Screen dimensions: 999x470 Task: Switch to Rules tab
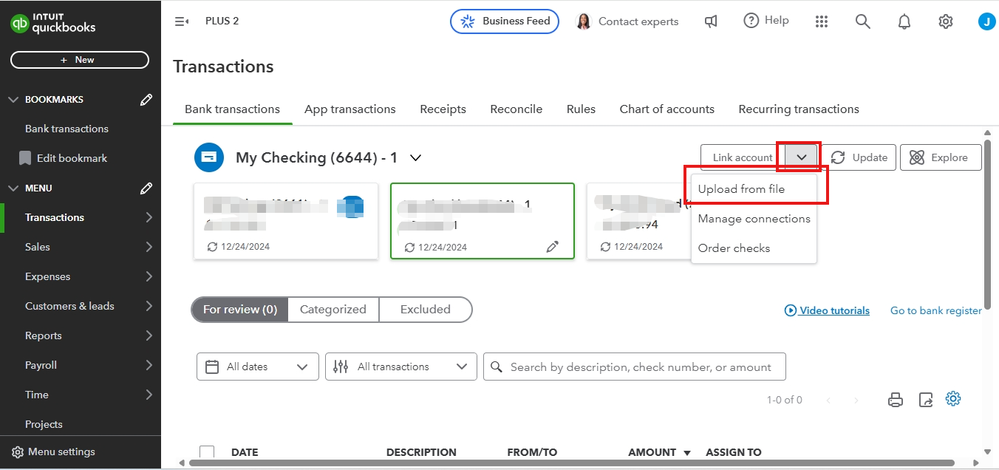(x=581, y=109)
